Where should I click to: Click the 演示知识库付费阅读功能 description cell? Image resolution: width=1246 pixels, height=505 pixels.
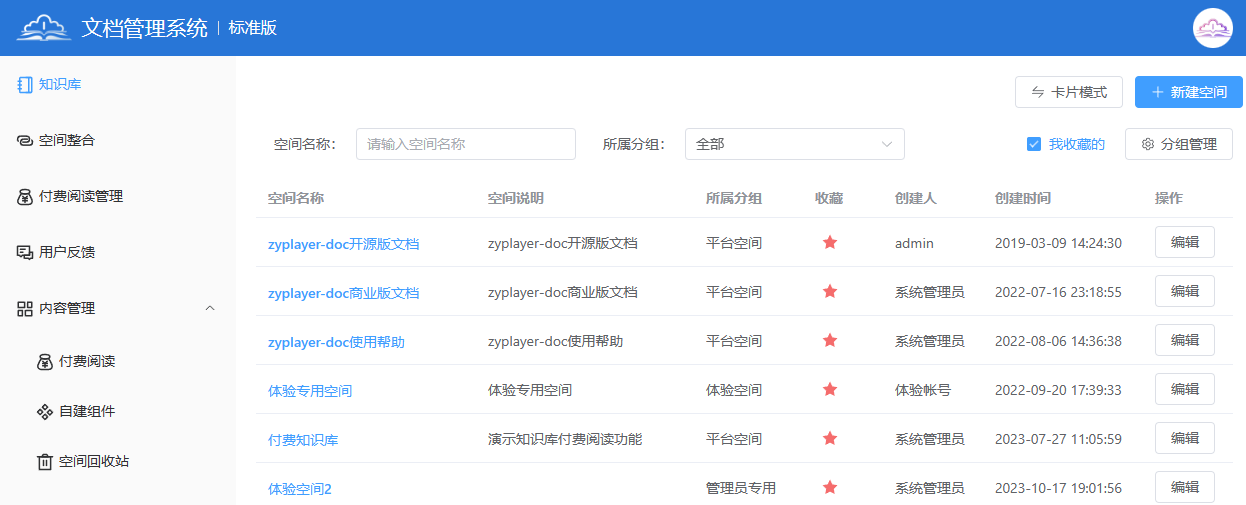565,438
